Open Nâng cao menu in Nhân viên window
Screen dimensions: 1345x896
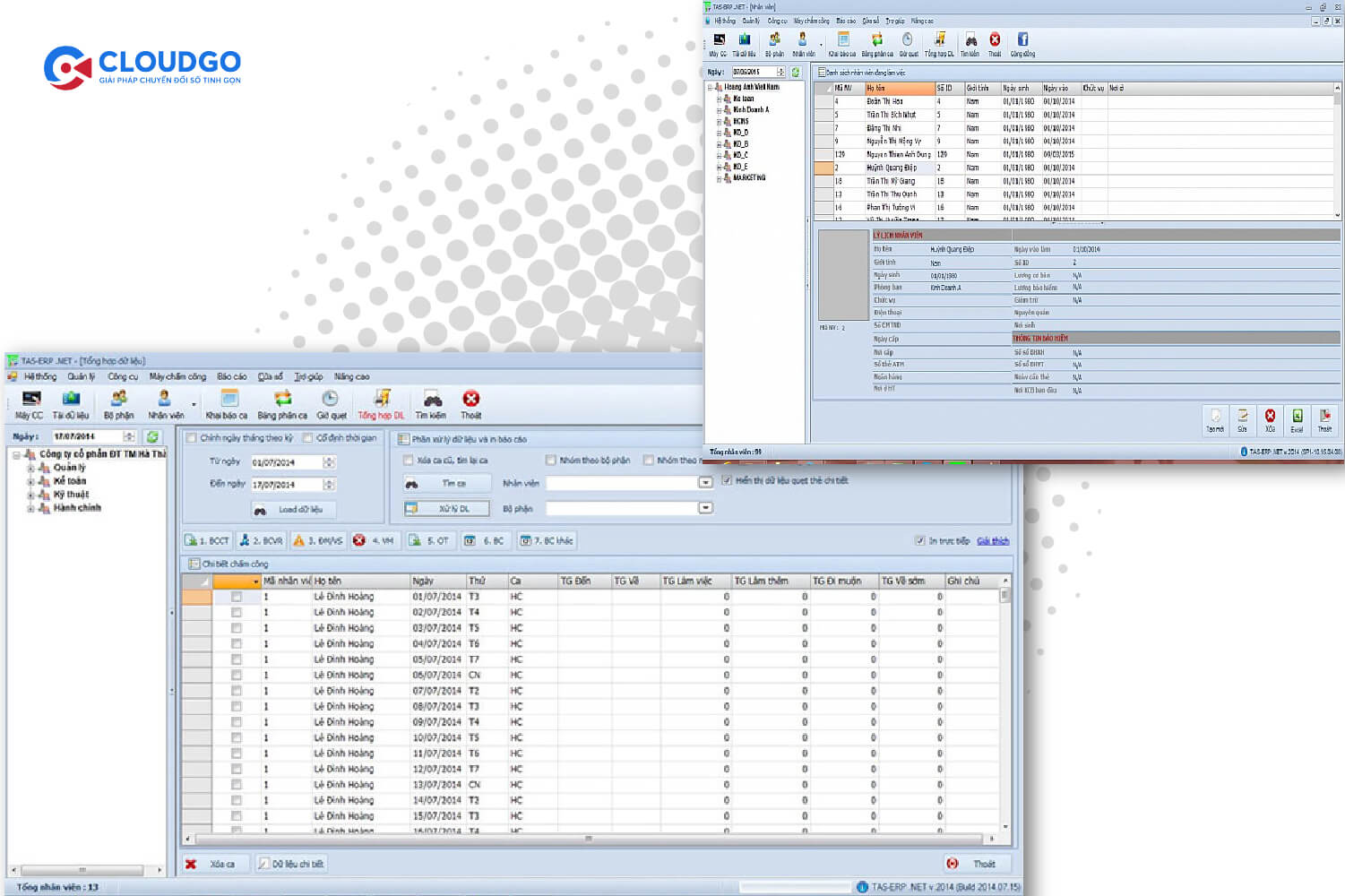(922, 21)
